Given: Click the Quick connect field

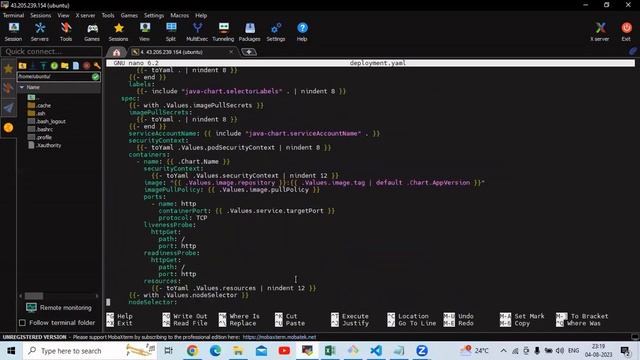Looking at the screenshot, I should (x=51, y=51).
